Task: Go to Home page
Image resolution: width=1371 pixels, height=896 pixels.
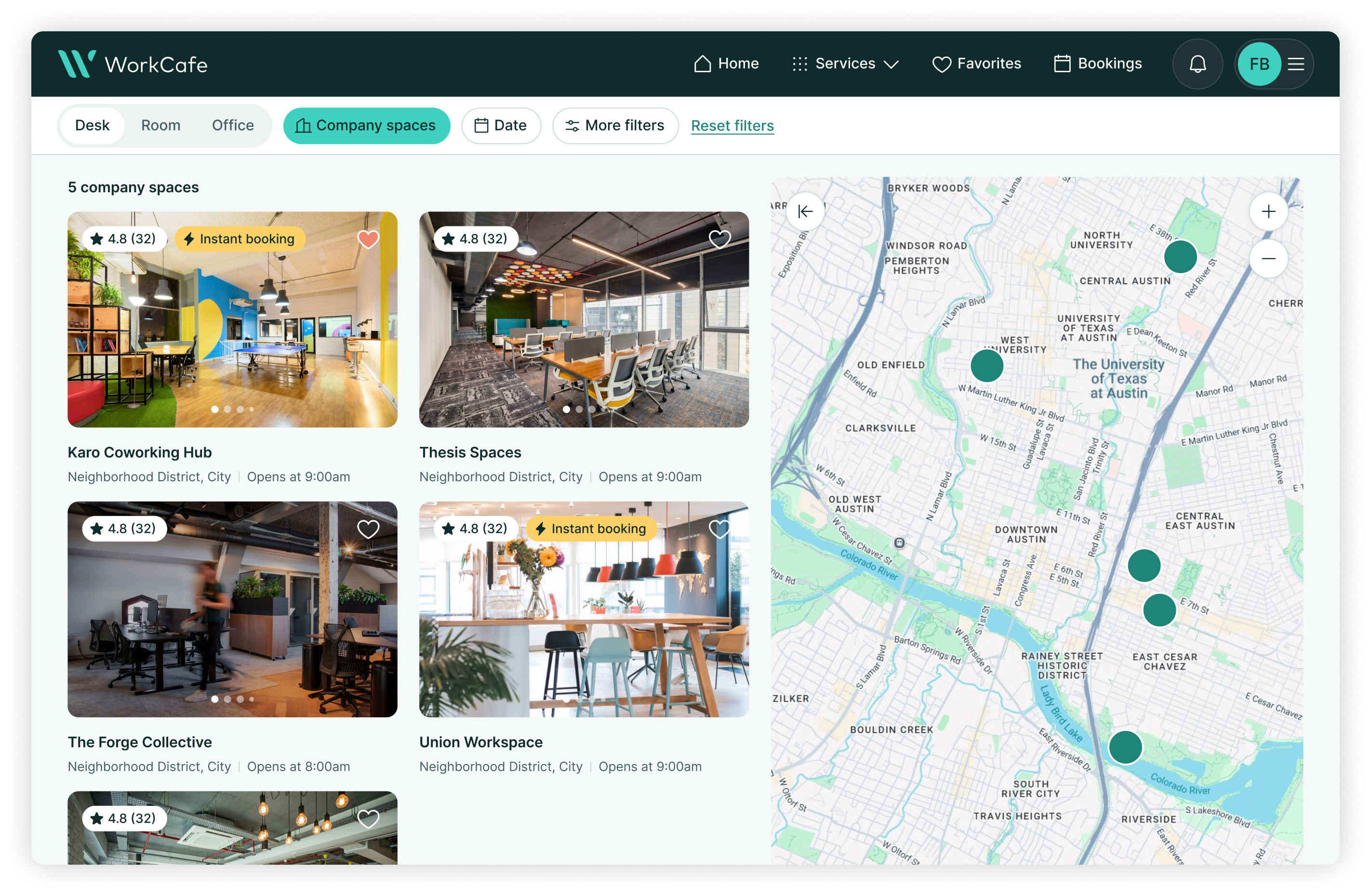Action: click(726, 64)
